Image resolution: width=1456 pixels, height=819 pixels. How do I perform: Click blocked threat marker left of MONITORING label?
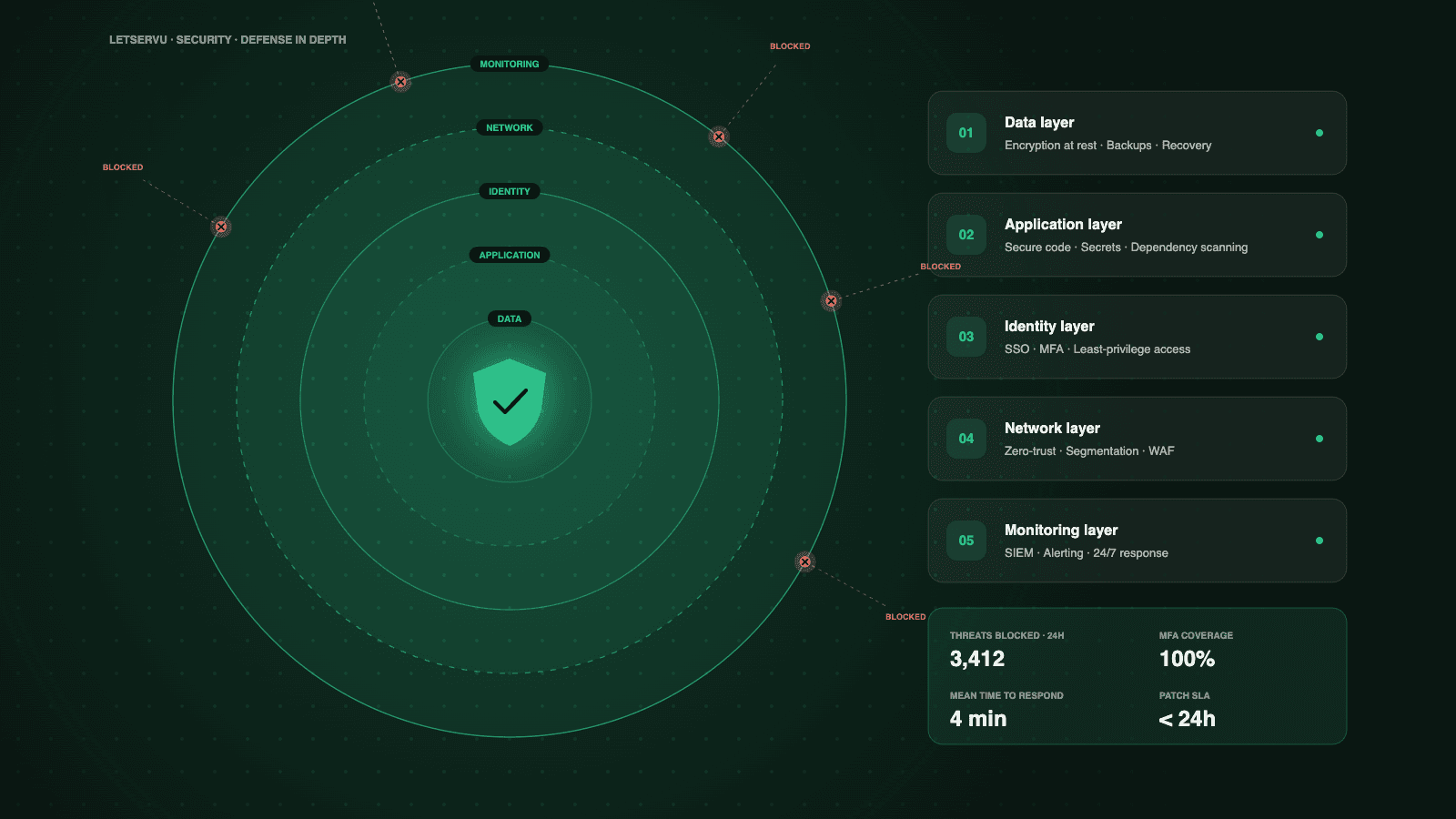pos(400,82)
